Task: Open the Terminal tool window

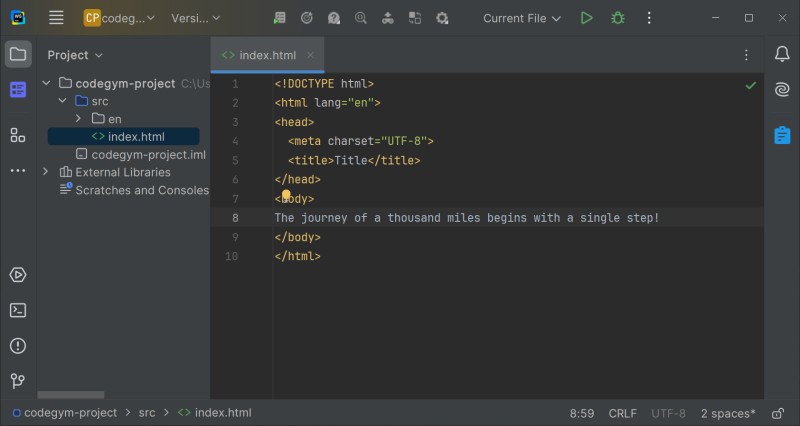Action: (x=18, y=310)
